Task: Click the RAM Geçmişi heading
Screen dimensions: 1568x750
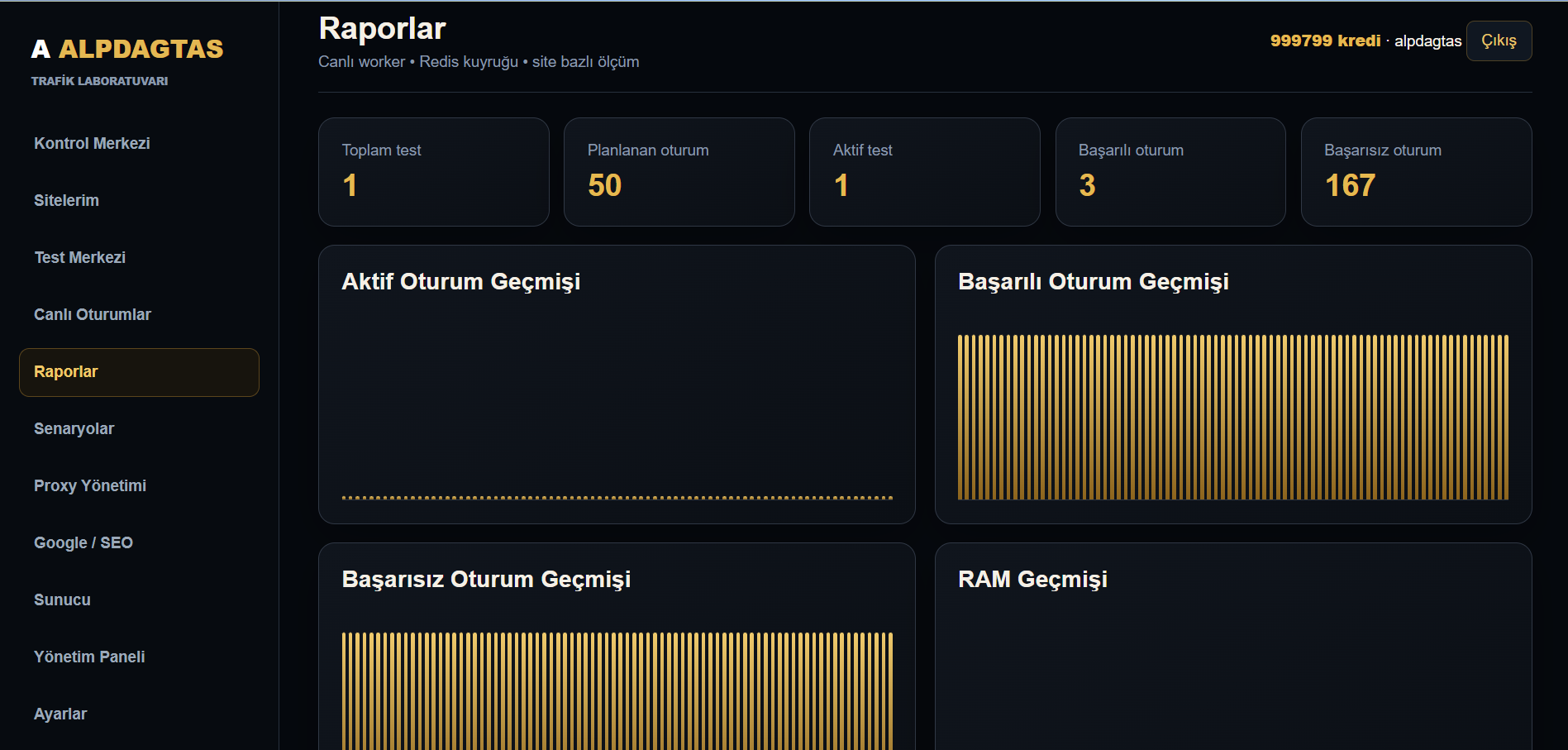Action: tap(1032, 580)
